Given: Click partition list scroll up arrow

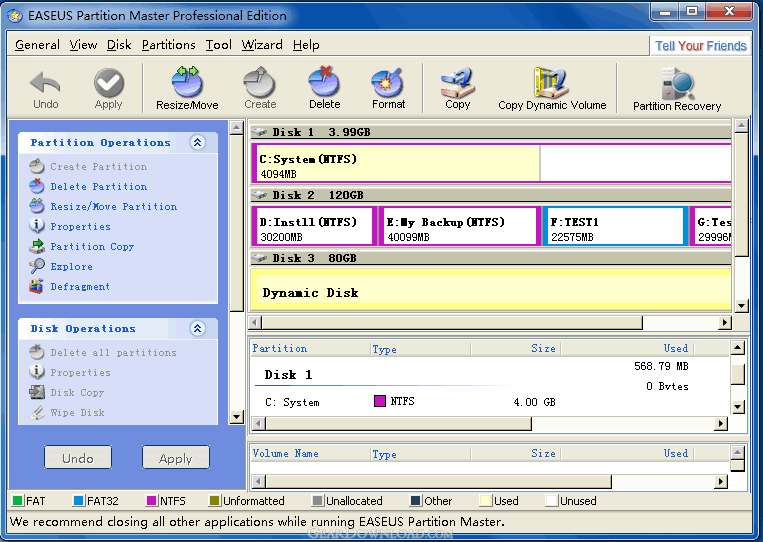Looking at the screenshot, I should click(x=738, y=347).
